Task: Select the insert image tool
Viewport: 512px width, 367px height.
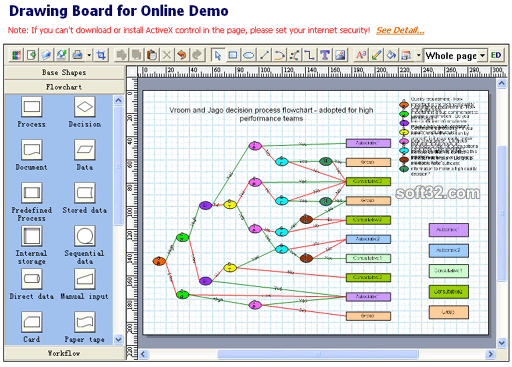Action: 340,55
